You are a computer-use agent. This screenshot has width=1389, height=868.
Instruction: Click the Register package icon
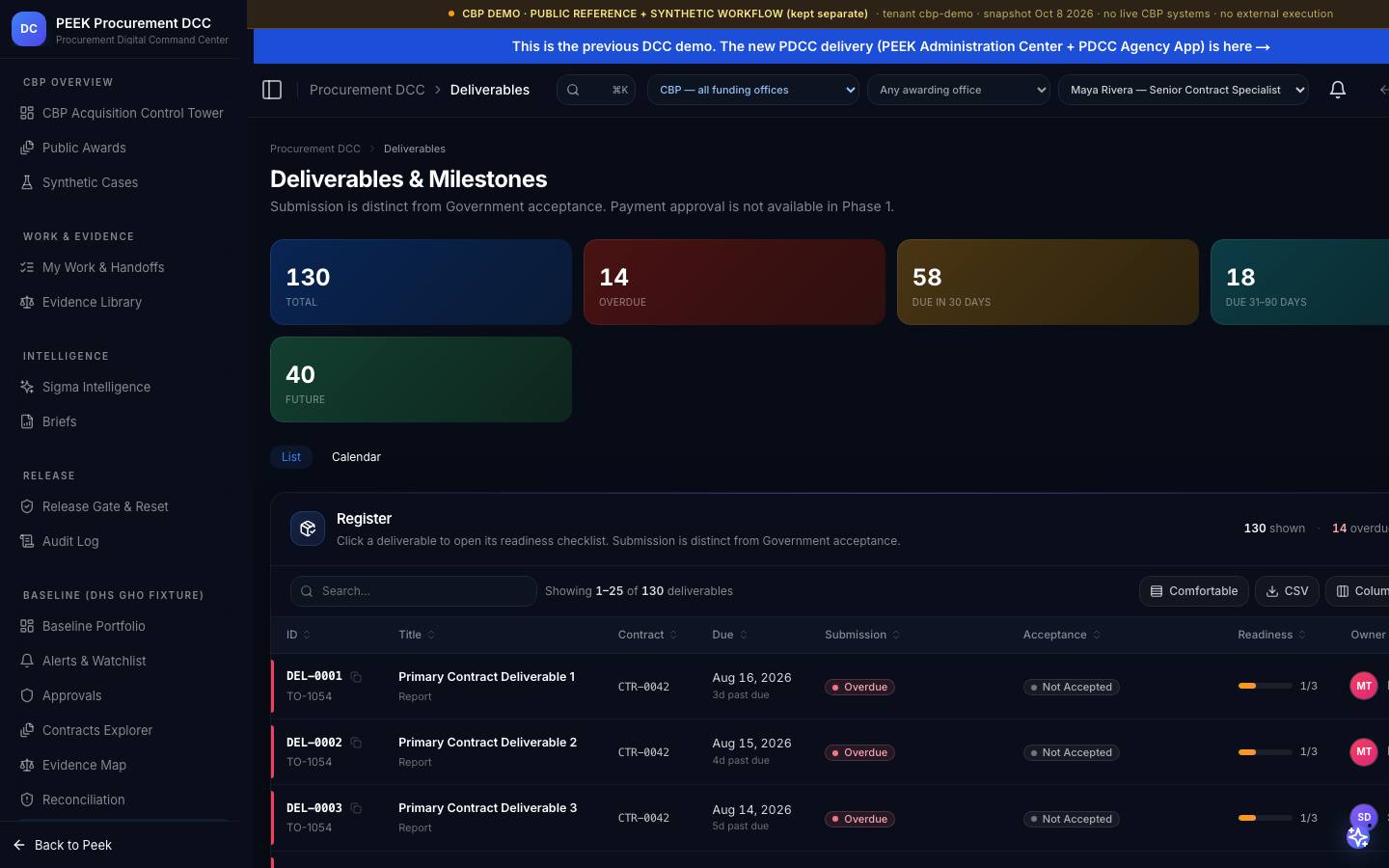(x=308, y=529)
